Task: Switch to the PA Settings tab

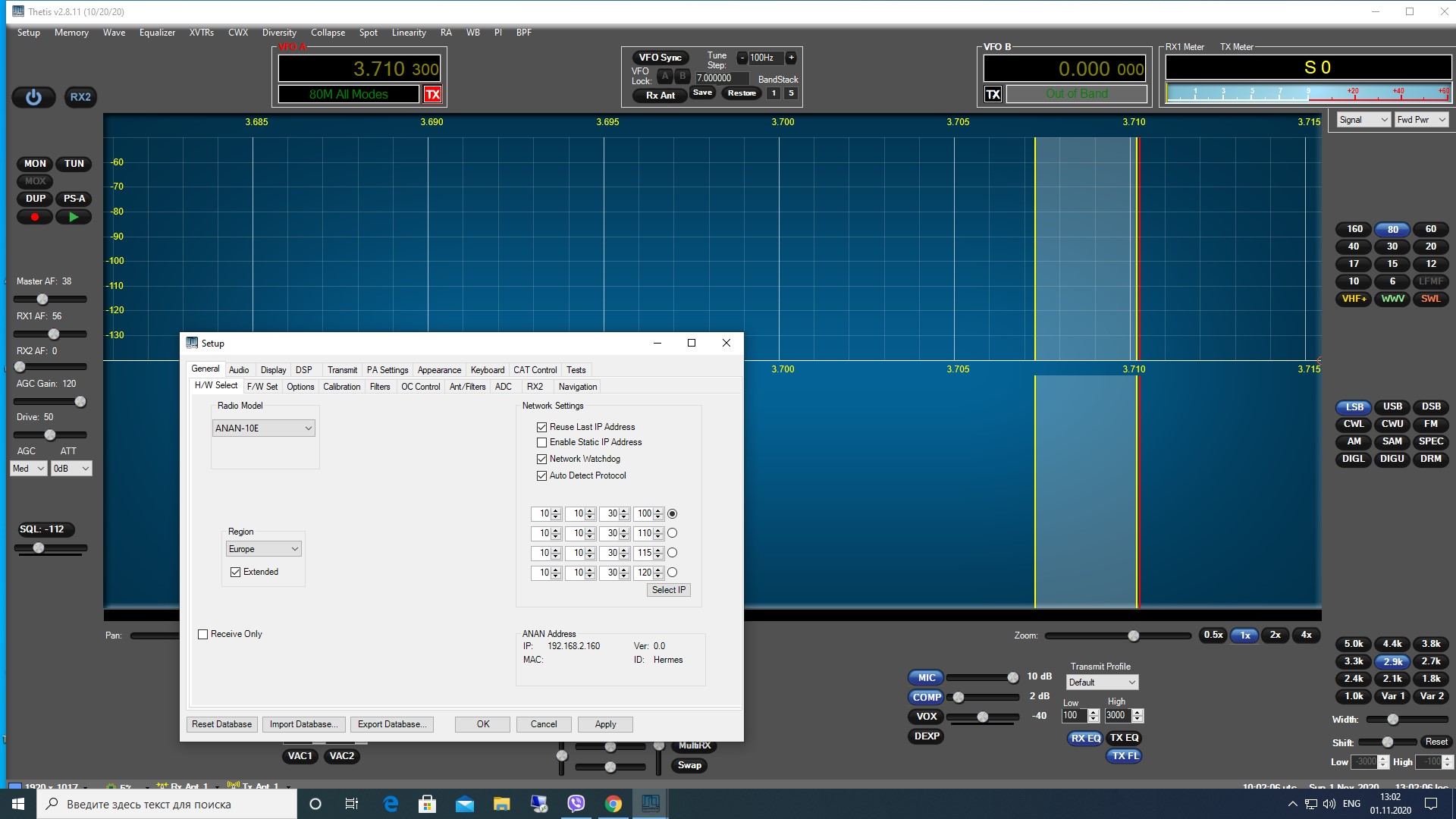Action: (x=387, y=370)
